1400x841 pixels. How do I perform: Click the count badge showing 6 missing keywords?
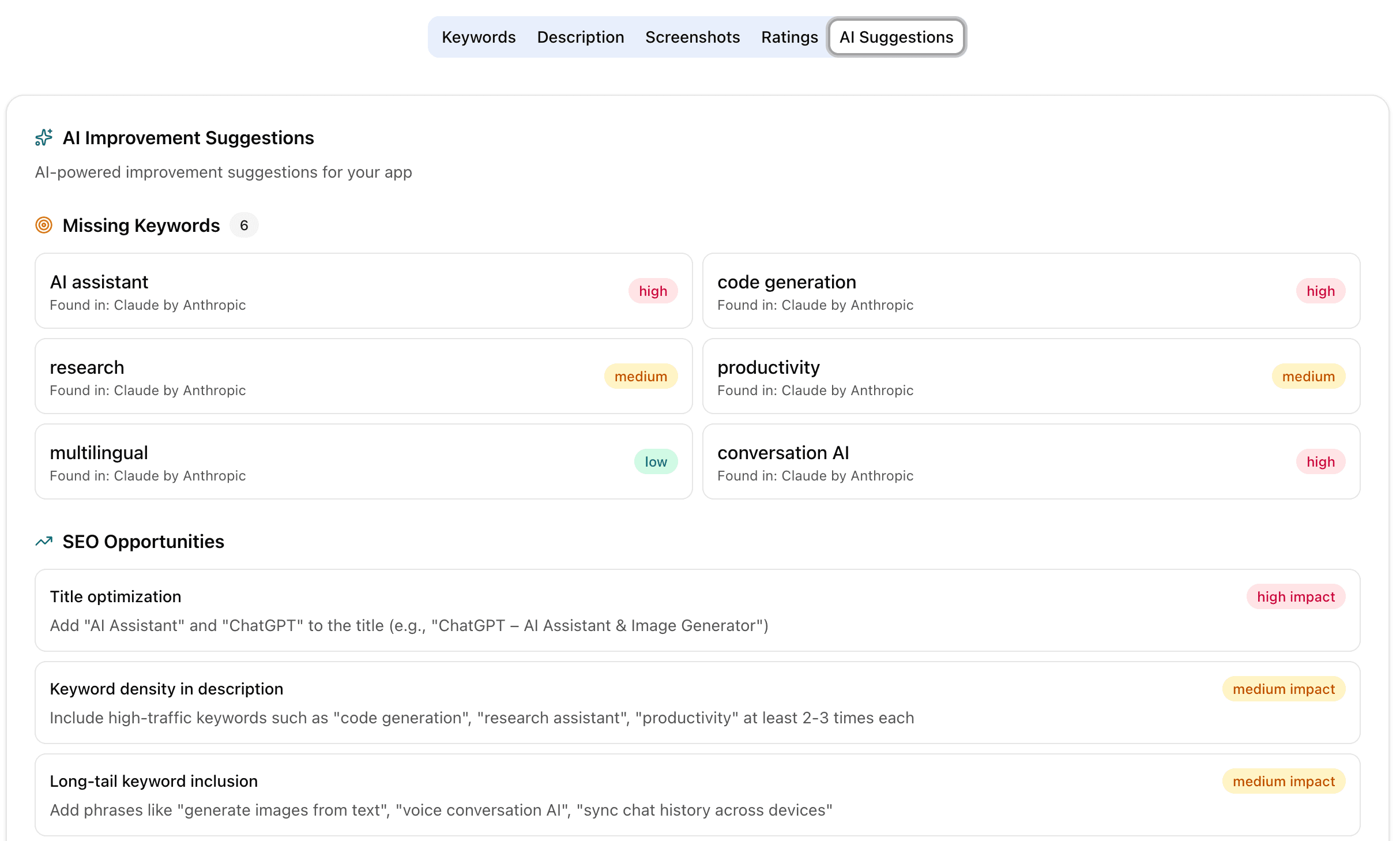pyautogui.click(x=244, y=225)
